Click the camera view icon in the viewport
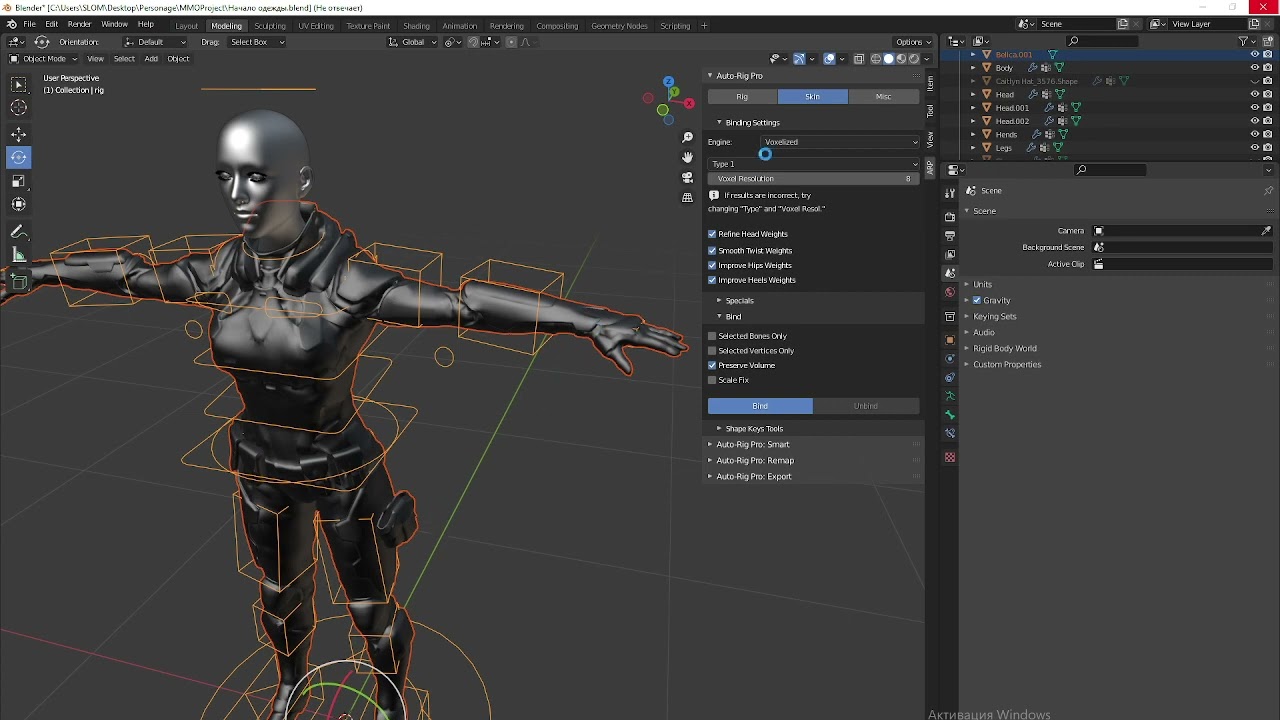Screen dimensions: 1280x720 coord(687,177)
